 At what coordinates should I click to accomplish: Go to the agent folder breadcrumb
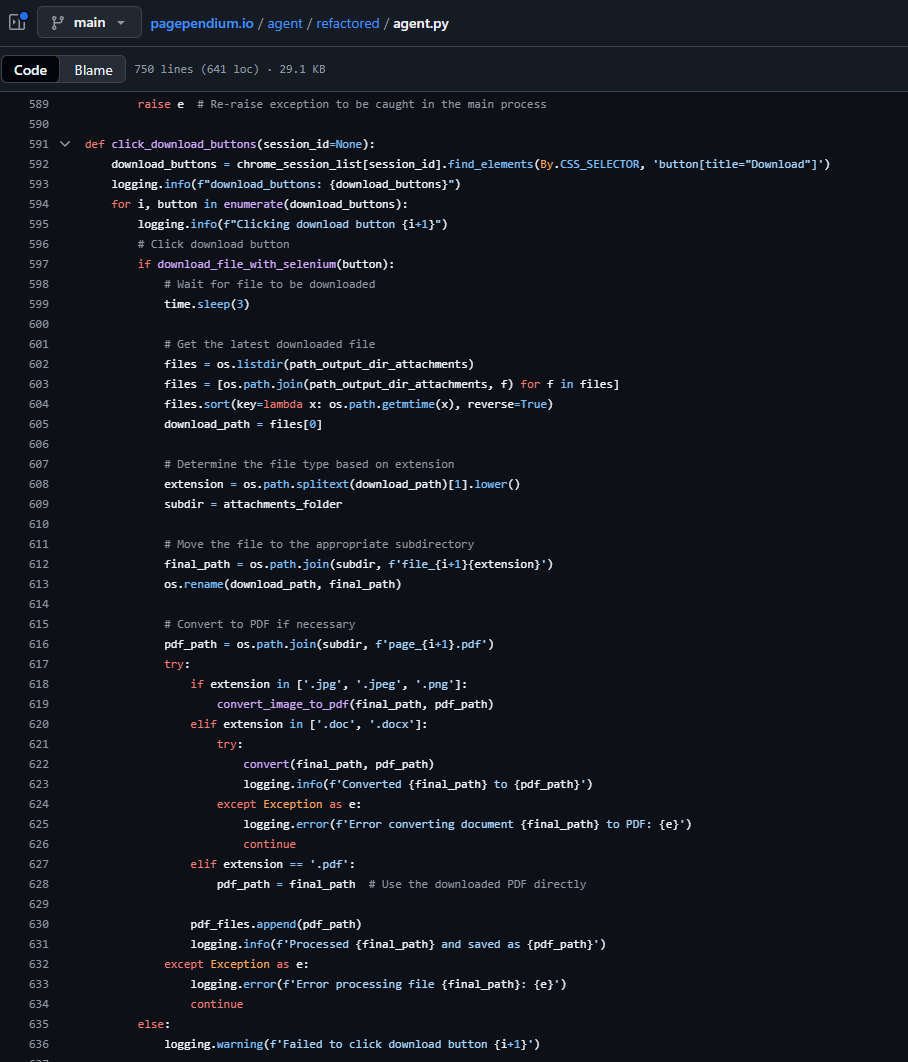[285, 23]
